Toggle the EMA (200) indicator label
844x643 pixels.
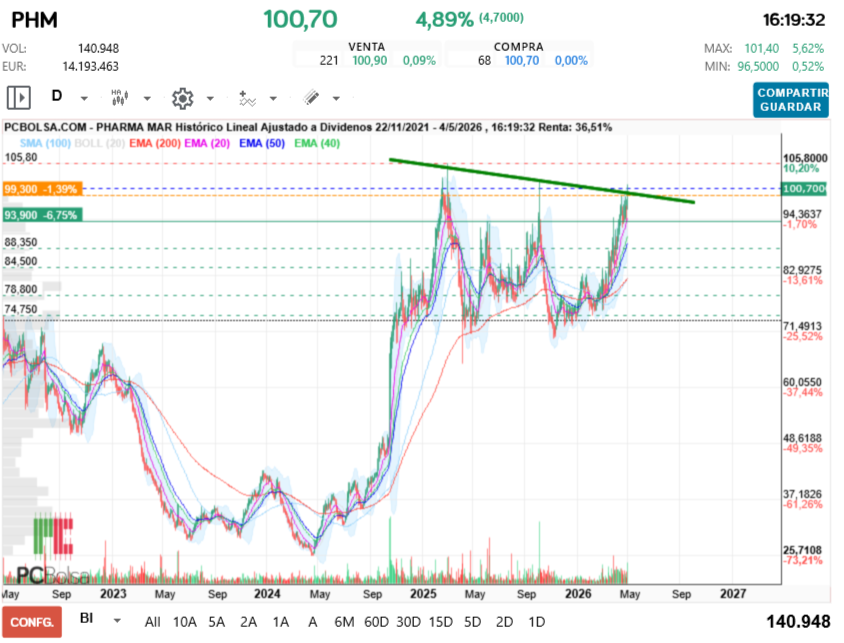[x=155, y=143]
